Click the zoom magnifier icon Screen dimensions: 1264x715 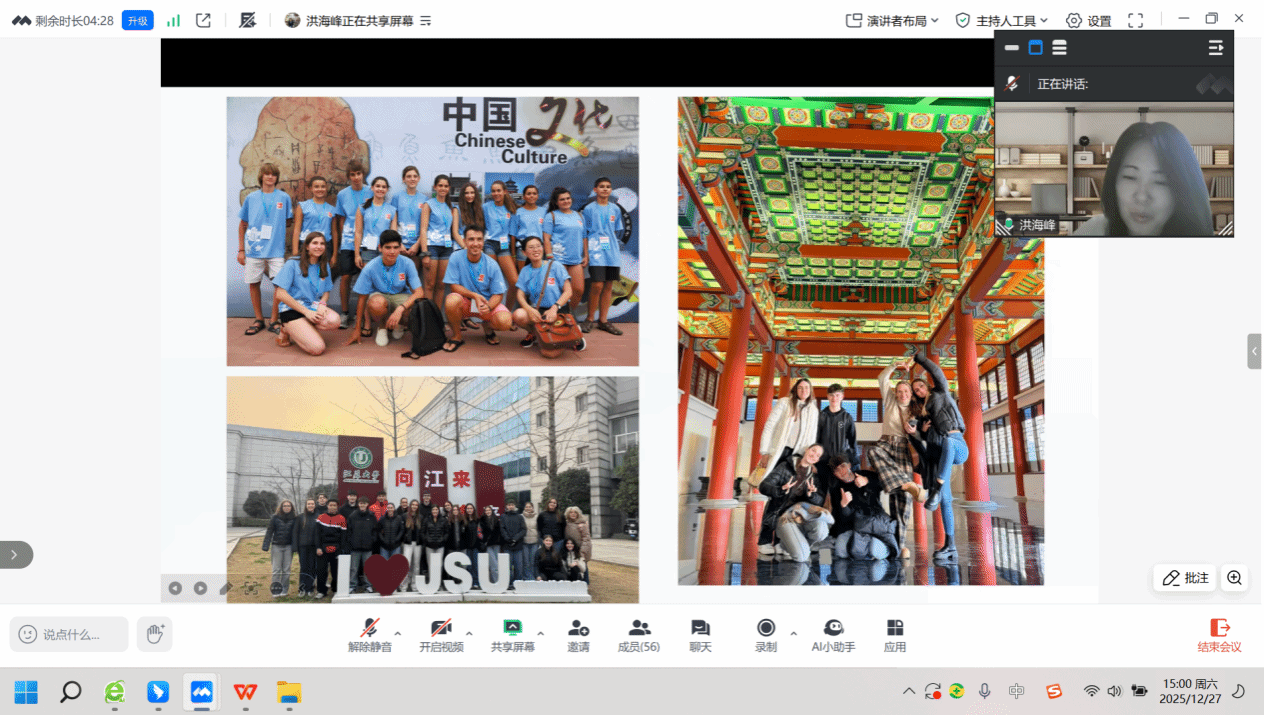(x=1235, y=578)
